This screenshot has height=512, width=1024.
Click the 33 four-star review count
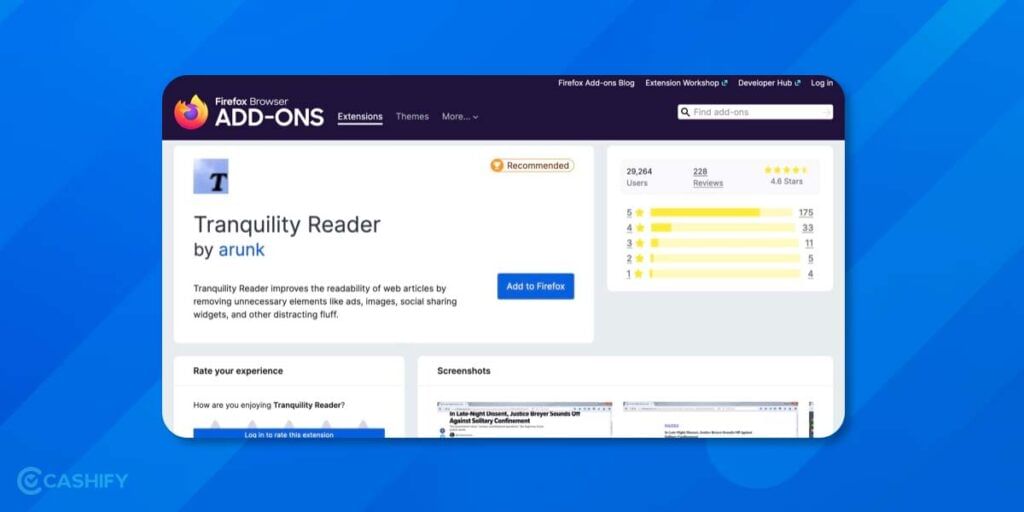click(808, 228)
